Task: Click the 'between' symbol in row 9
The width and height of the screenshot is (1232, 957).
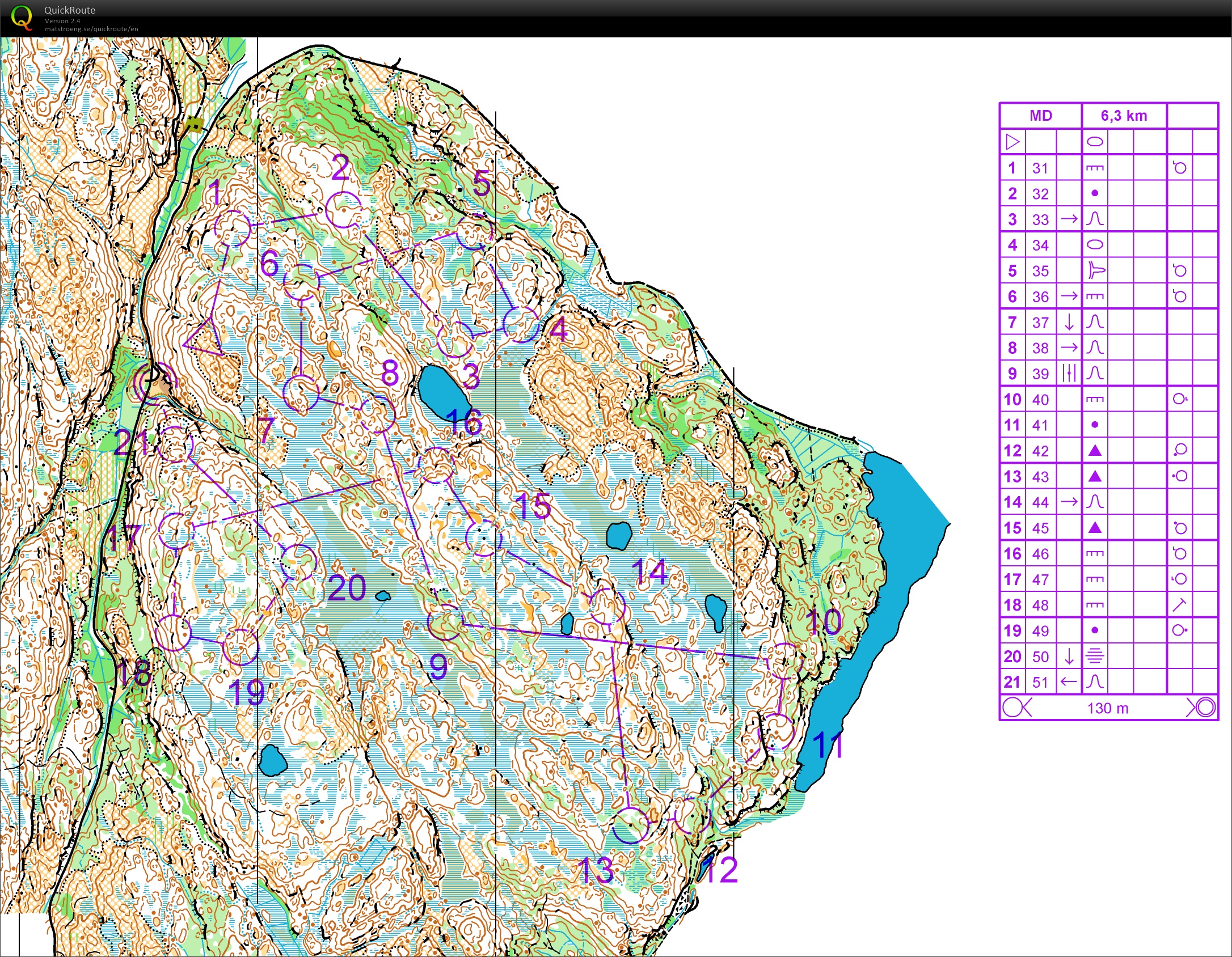Action: tap(1069, 373)
